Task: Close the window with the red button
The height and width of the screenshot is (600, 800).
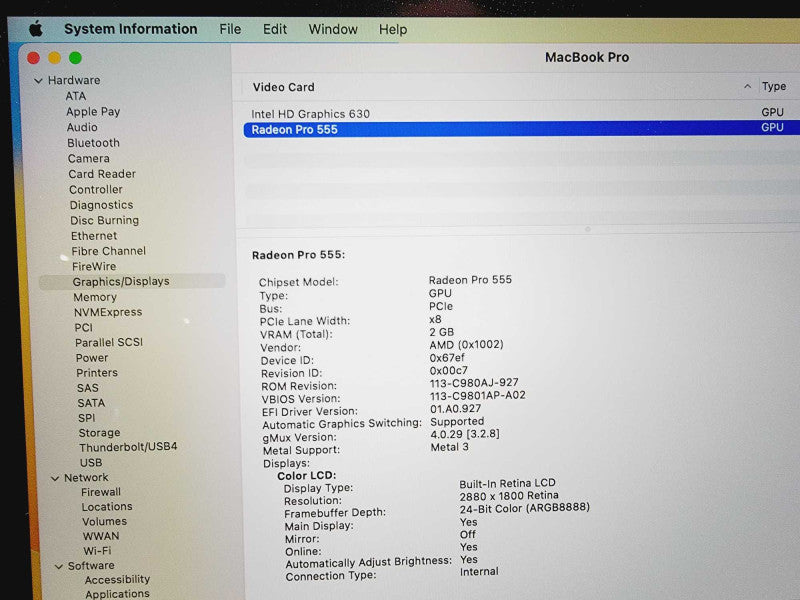Action: (x=34, y=58)
